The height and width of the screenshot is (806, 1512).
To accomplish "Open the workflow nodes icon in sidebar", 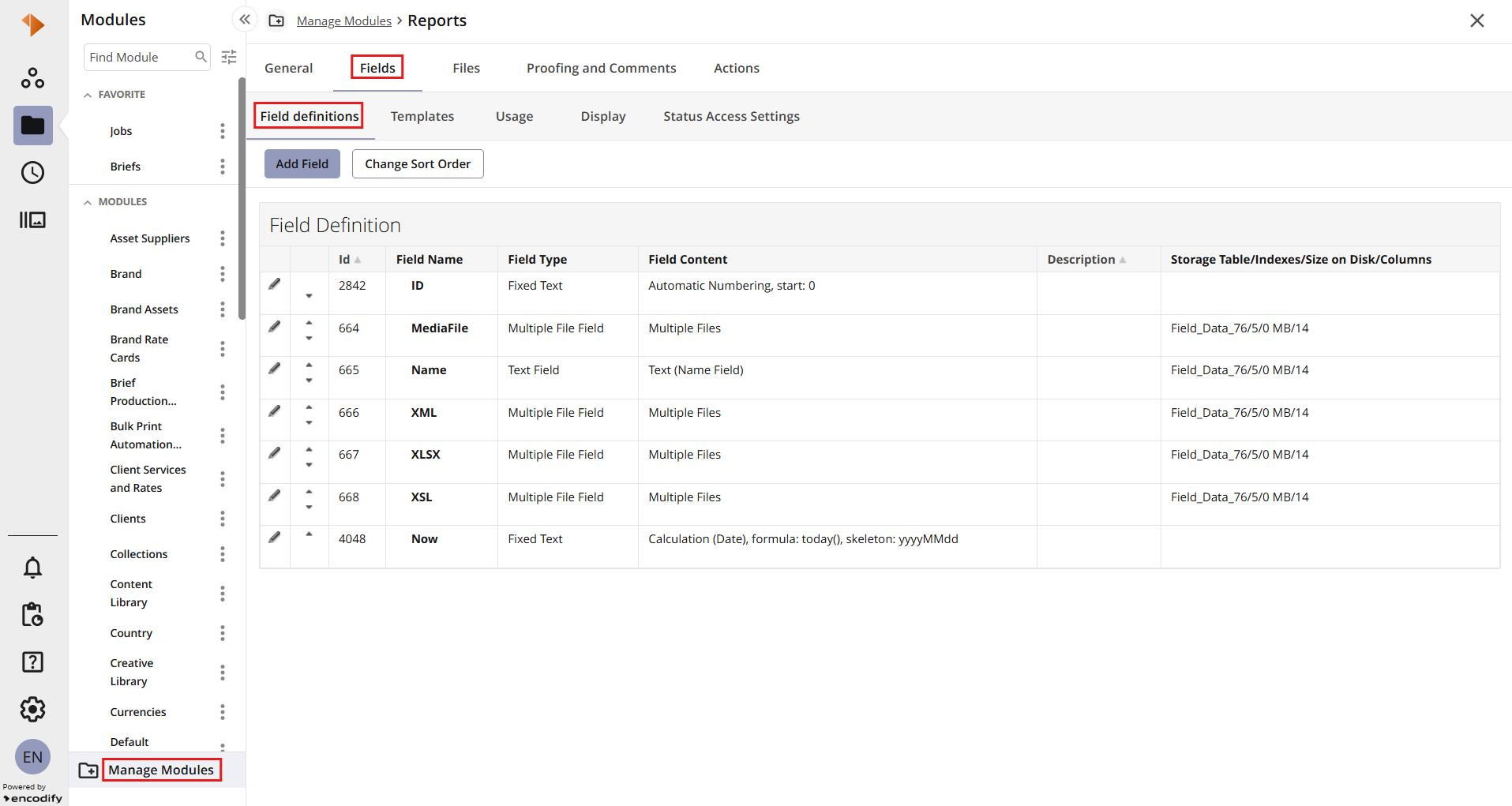I will click(32, 77).
